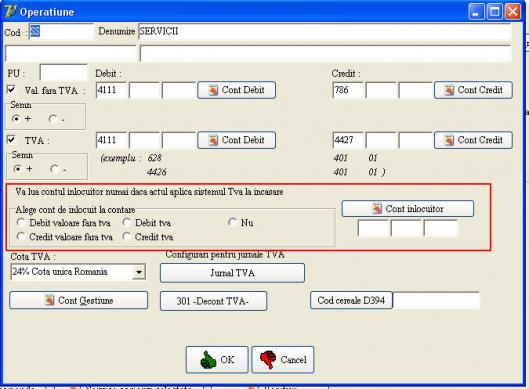
Task: Select the plus sign radio under TVA Semn
Action: coord(17,168)
